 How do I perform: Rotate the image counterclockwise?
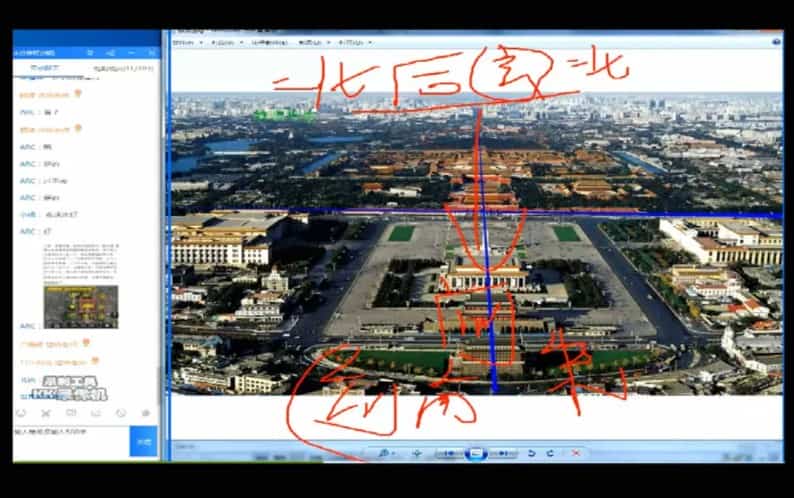coord(532,453)
